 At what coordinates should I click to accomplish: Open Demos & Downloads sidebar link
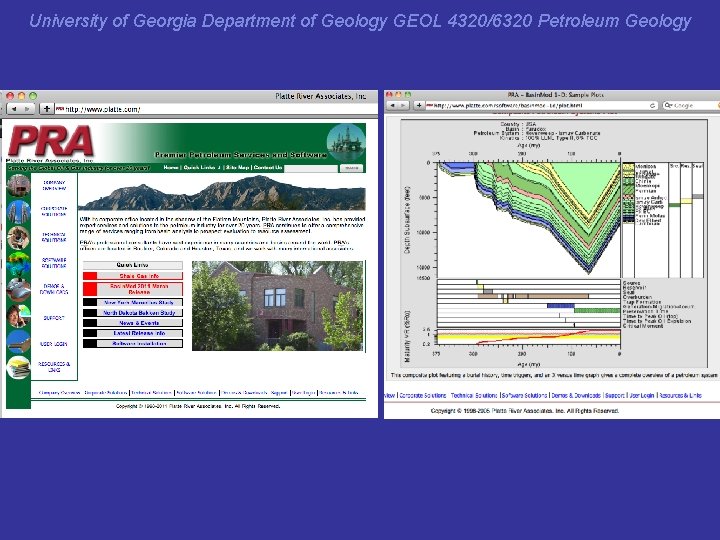[x=54, y=289]
